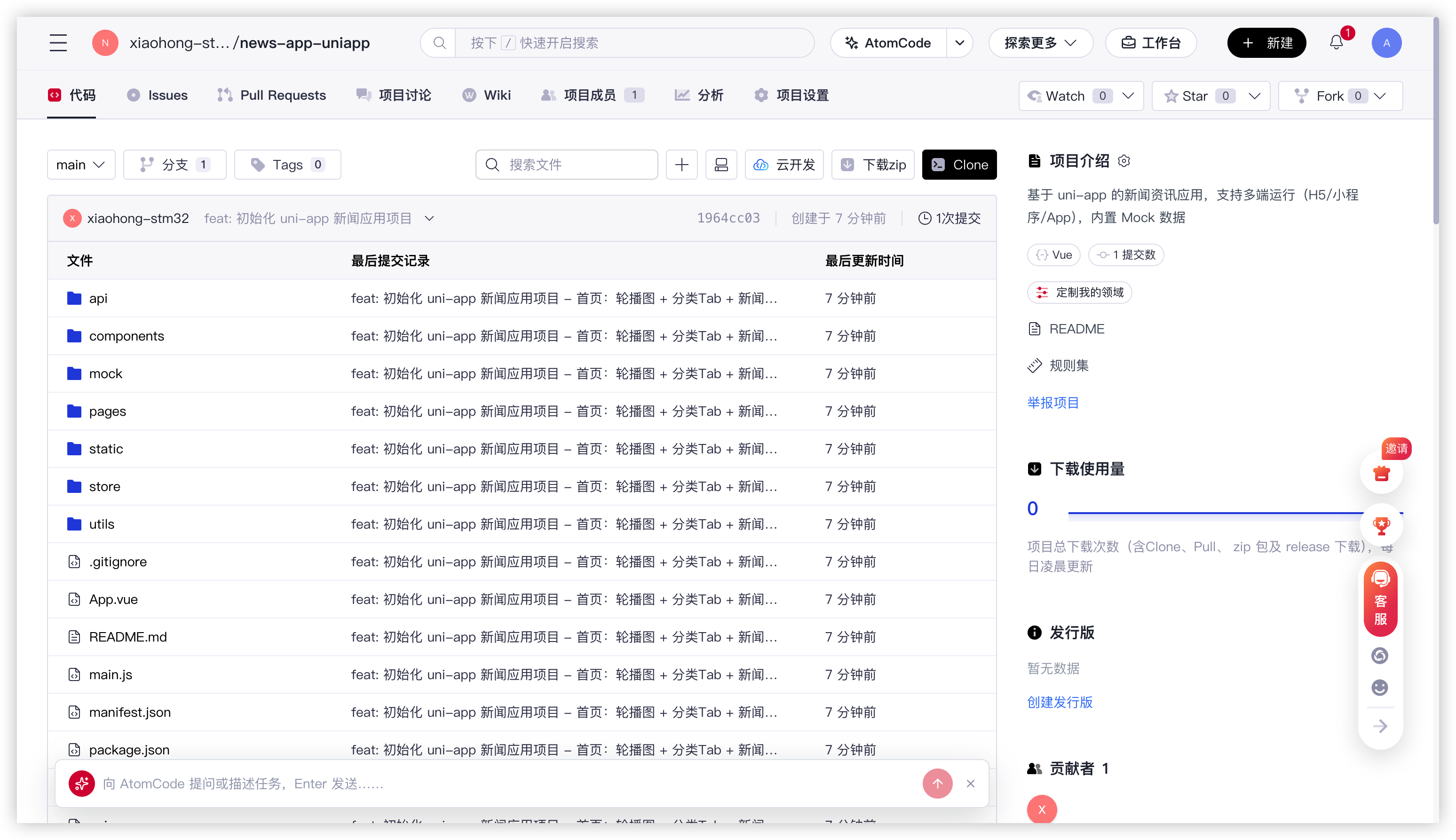Open the README.md file icon
This screenshot has width=1456, height=840.
pyautogui.click(x=74, y=636)
